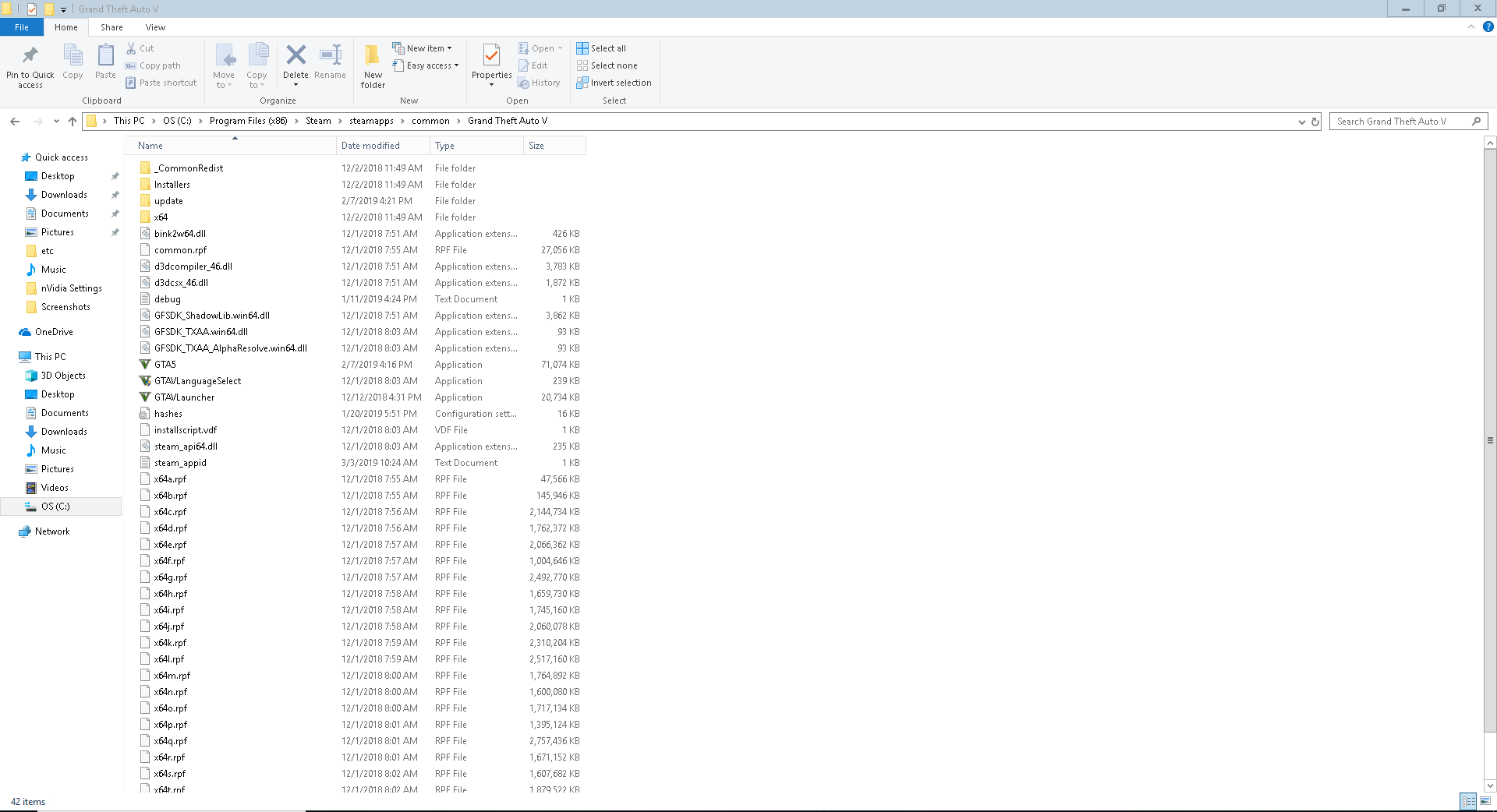Open the Copy to dropdown
This screenshot has height=812, width=1497.
tap(257, 66)
